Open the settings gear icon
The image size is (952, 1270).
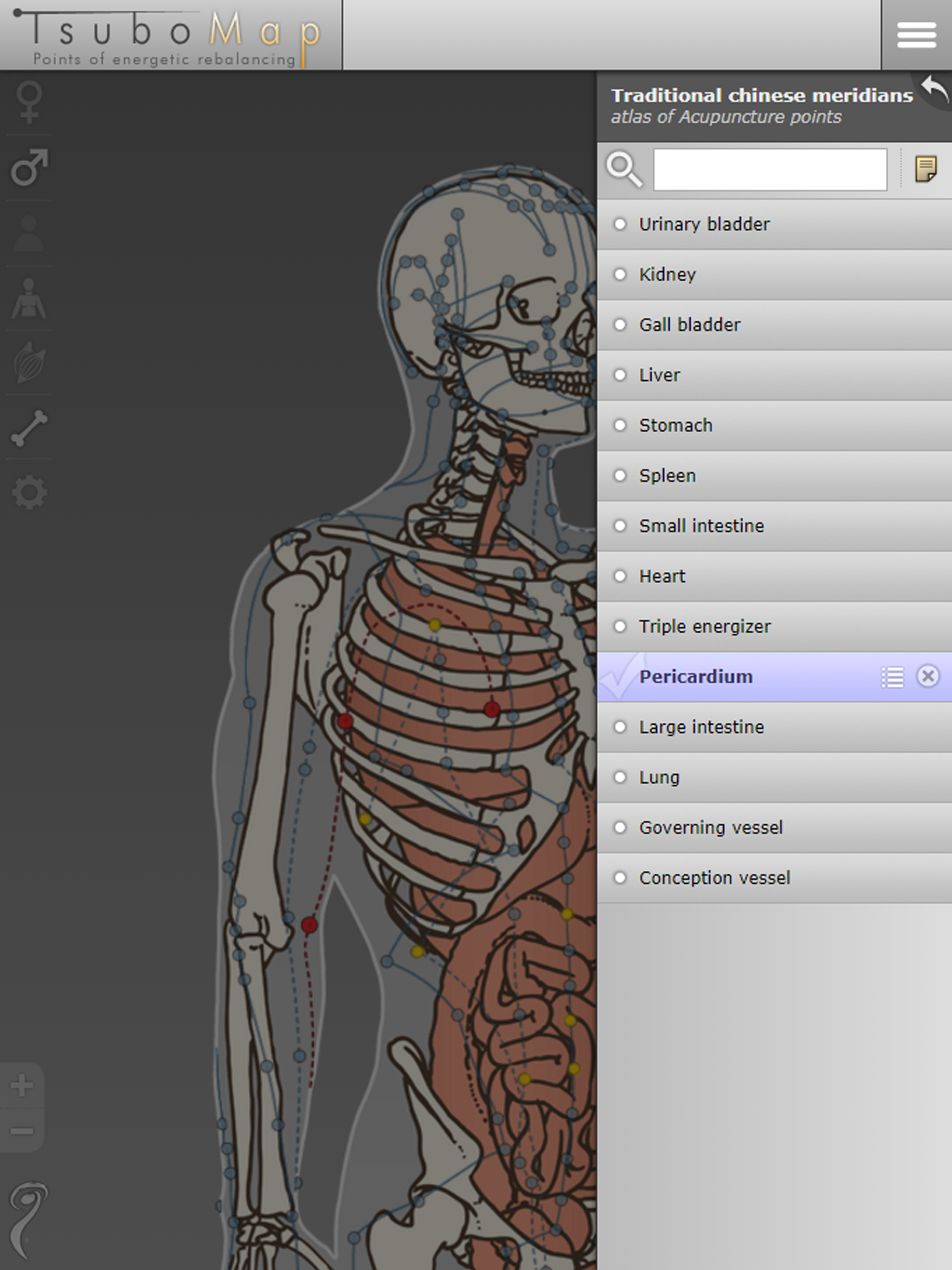coord(29,492)
